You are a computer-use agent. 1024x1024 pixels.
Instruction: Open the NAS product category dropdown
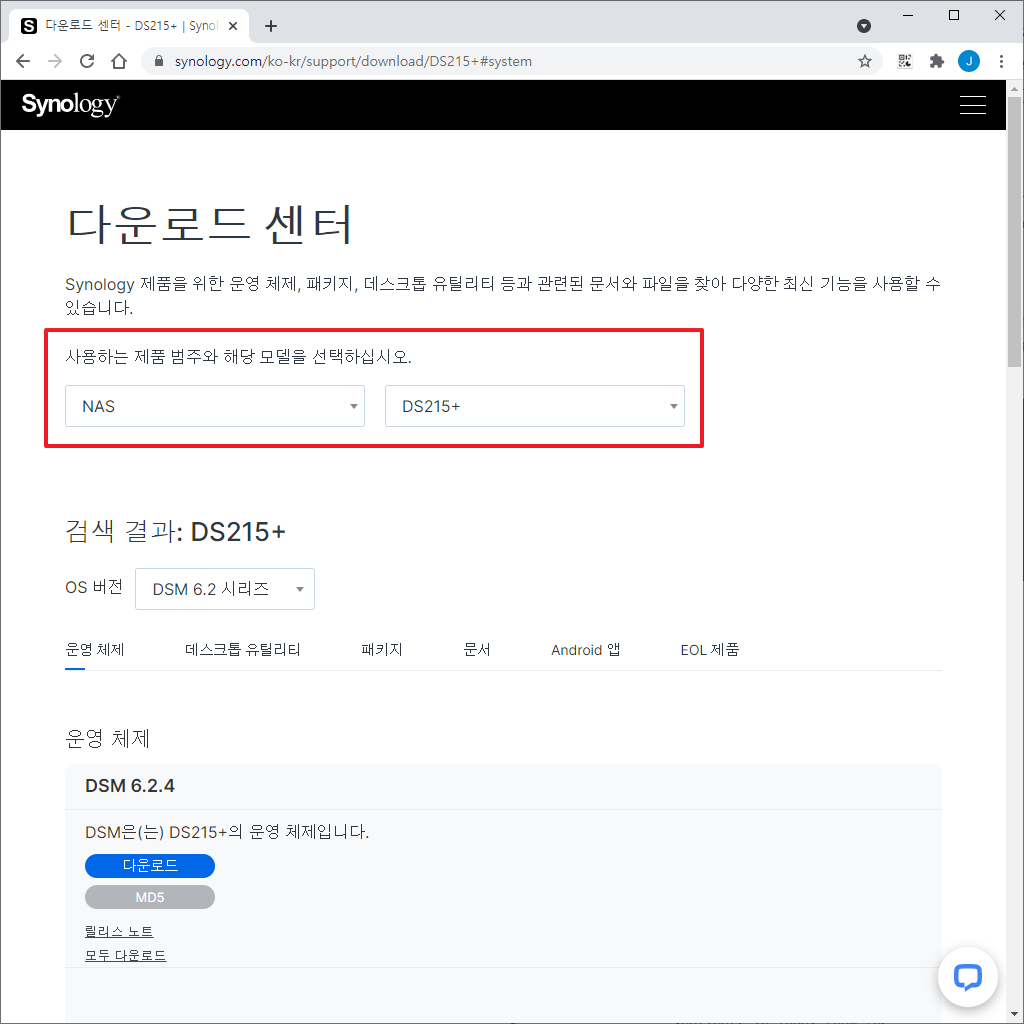215,406
